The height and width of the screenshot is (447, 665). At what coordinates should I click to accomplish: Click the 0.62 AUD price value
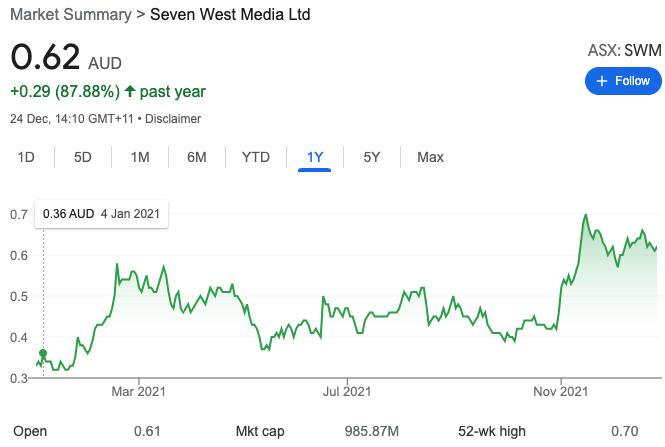click(46, 57)
